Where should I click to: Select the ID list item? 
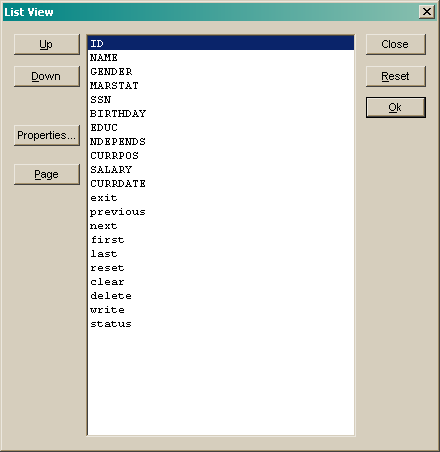221,43
